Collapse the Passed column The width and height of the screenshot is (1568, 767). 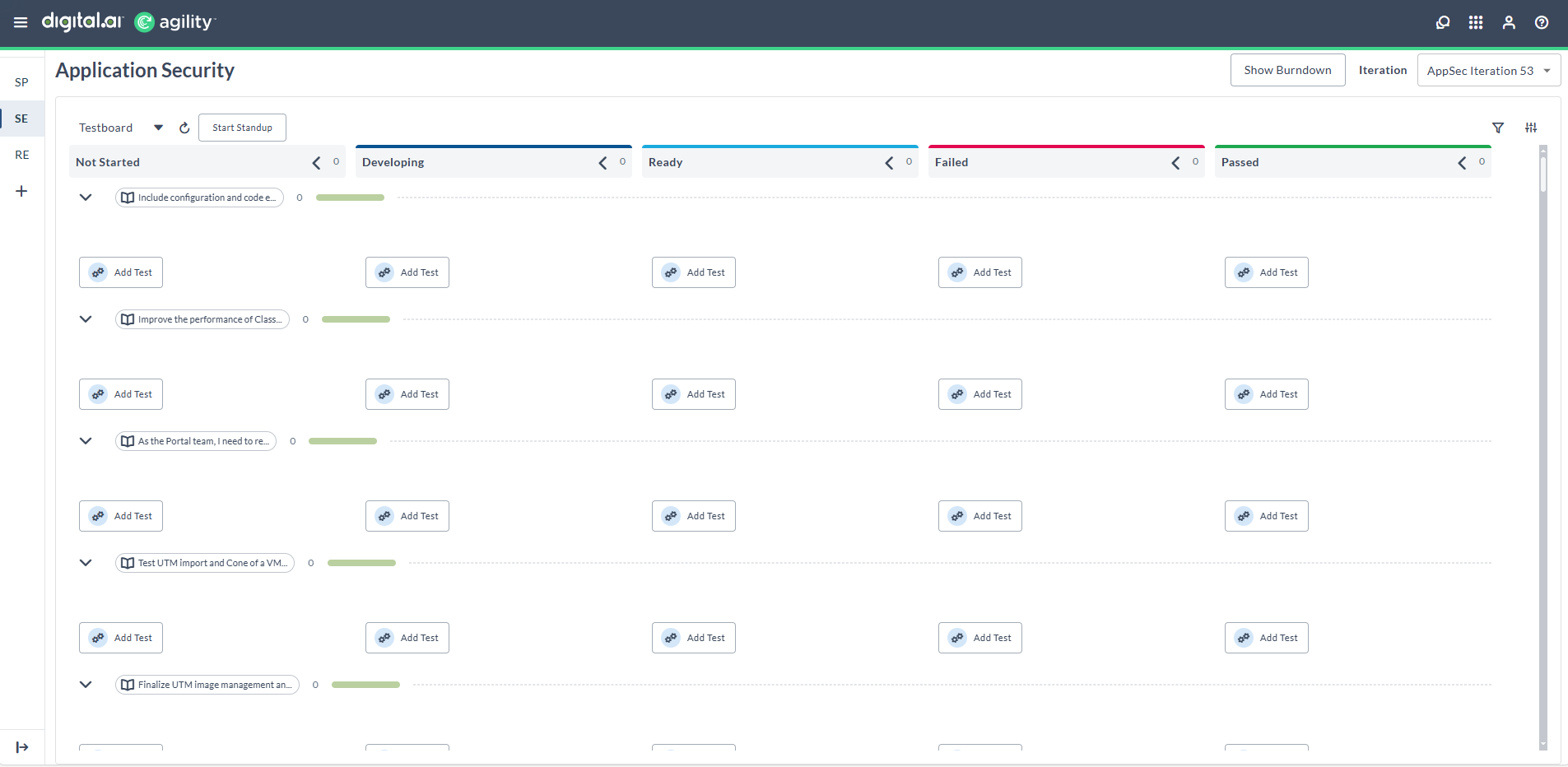[x=1461, y=162]
